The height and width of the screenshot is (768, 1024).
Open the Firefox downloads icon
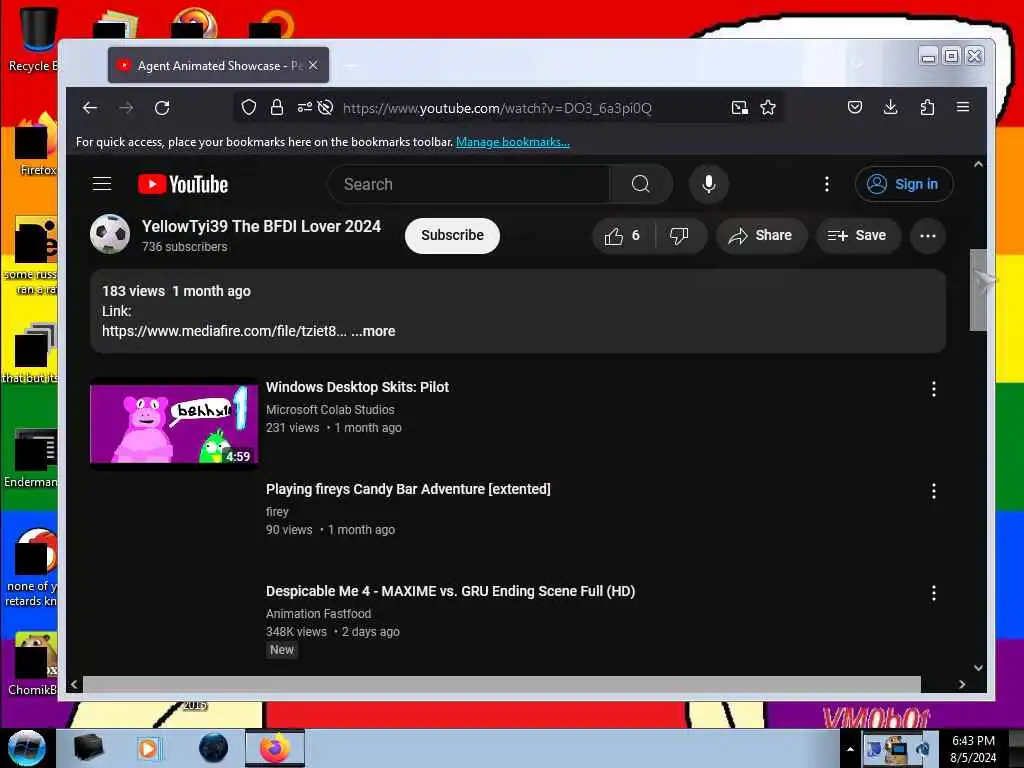[890, 107]
